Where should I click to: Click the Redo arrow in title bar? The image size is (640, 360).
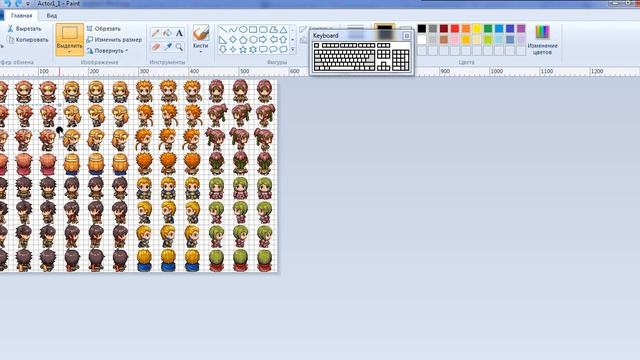(x=18, y=3)
